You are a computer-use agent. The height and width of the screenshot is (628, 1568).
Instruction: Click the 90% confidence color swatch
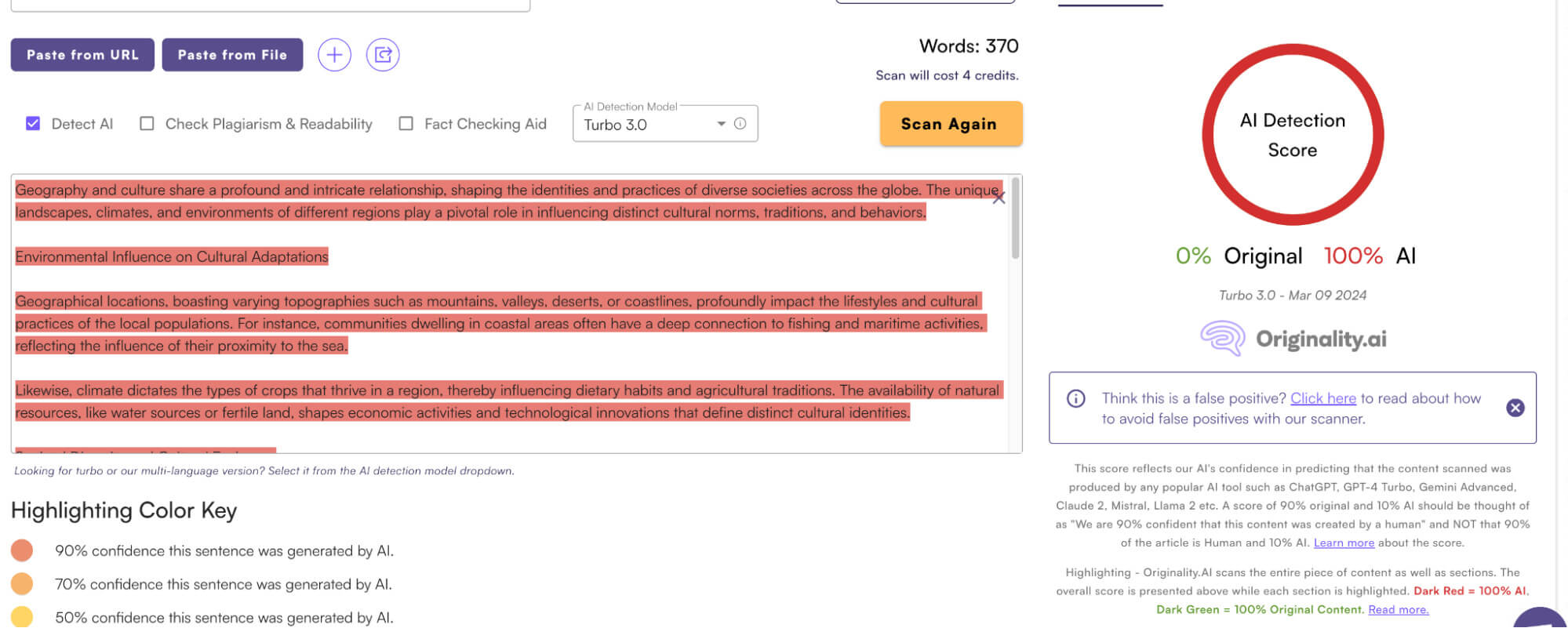pos(22,551)
